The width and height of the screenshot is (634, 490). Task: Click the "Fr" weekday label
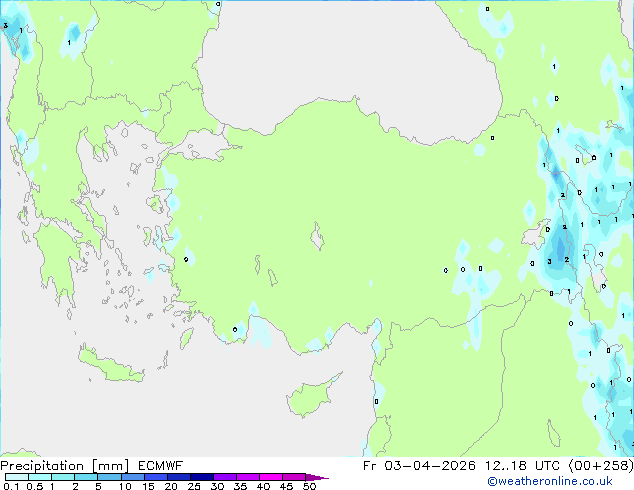pos(370,466)
